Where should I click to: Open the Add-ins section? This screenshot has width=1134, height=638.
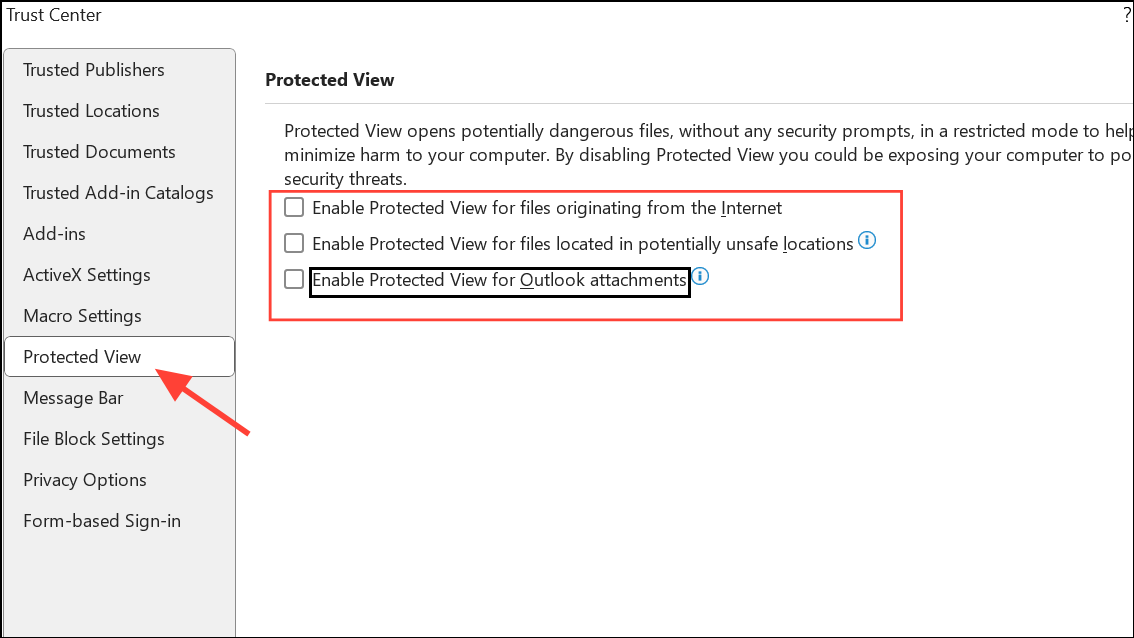pyautogui.click(x=54, y=233)
